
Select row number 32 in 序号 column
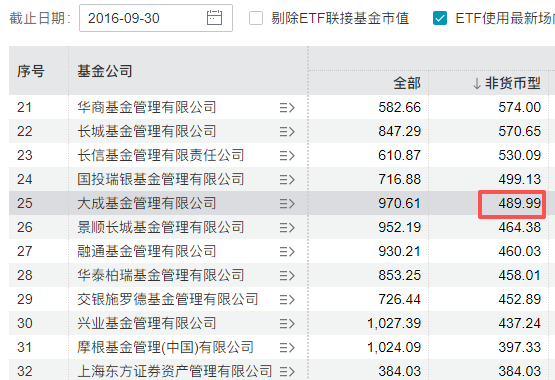(x=25, y=371)
